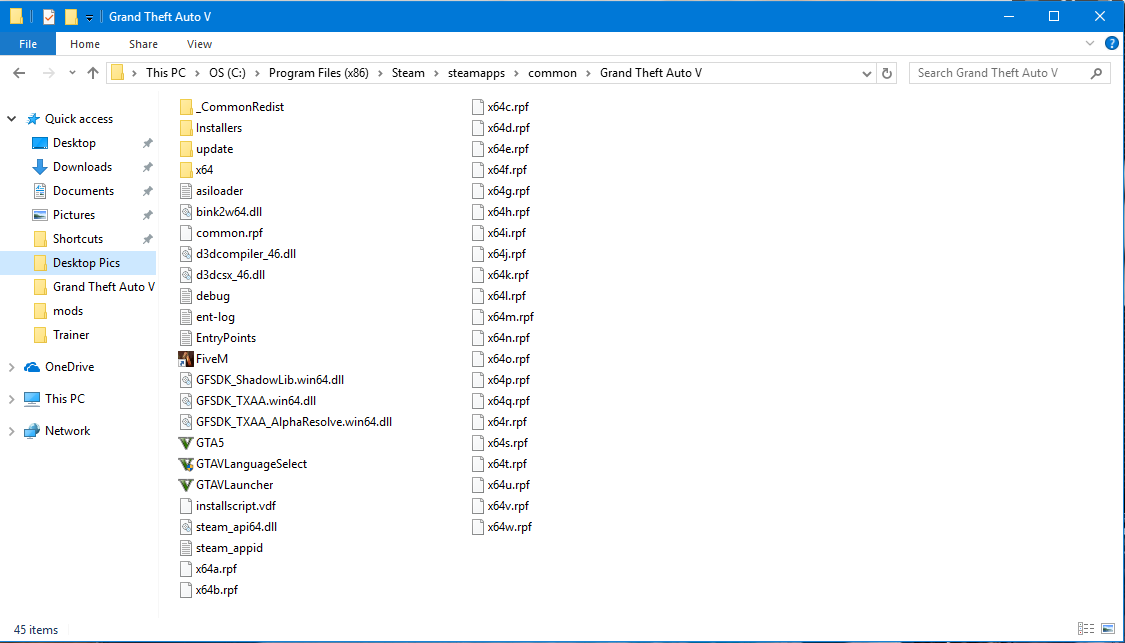Select the GTAVLanguageSelect icon
The width and height of the screenshot is (1125, 643).
(x=186, y=464)
